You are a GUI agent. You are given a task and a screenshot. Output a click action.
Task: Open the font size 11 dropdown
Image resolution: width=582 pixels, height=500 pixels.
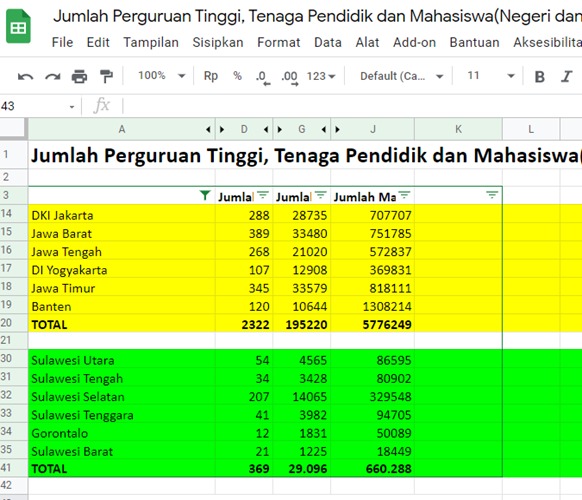[491, 76]
